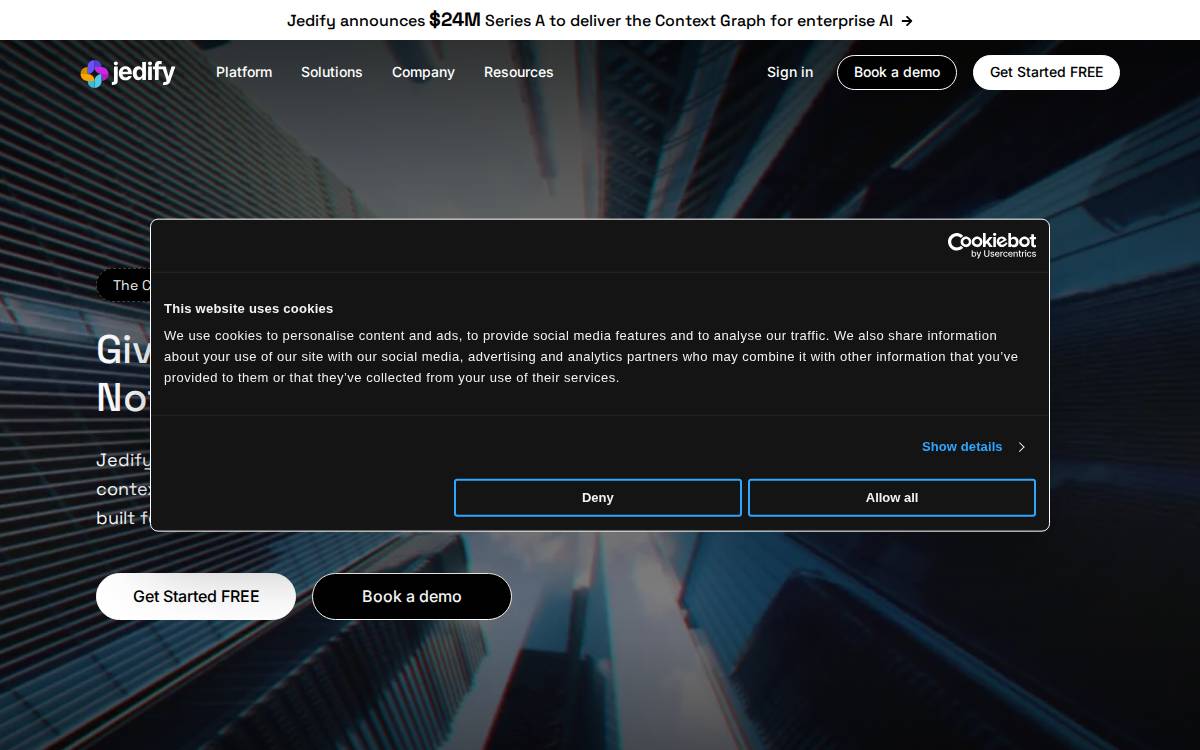Click the arrow on the announcement banner
Image resolution: width=1200 pixels, height=750 pixels.
click(x=906, y=20)
